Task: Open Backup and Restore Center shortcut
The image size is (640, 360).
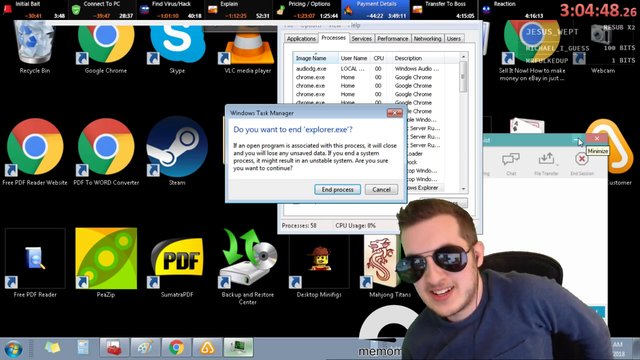Action: tap(248, 267)
